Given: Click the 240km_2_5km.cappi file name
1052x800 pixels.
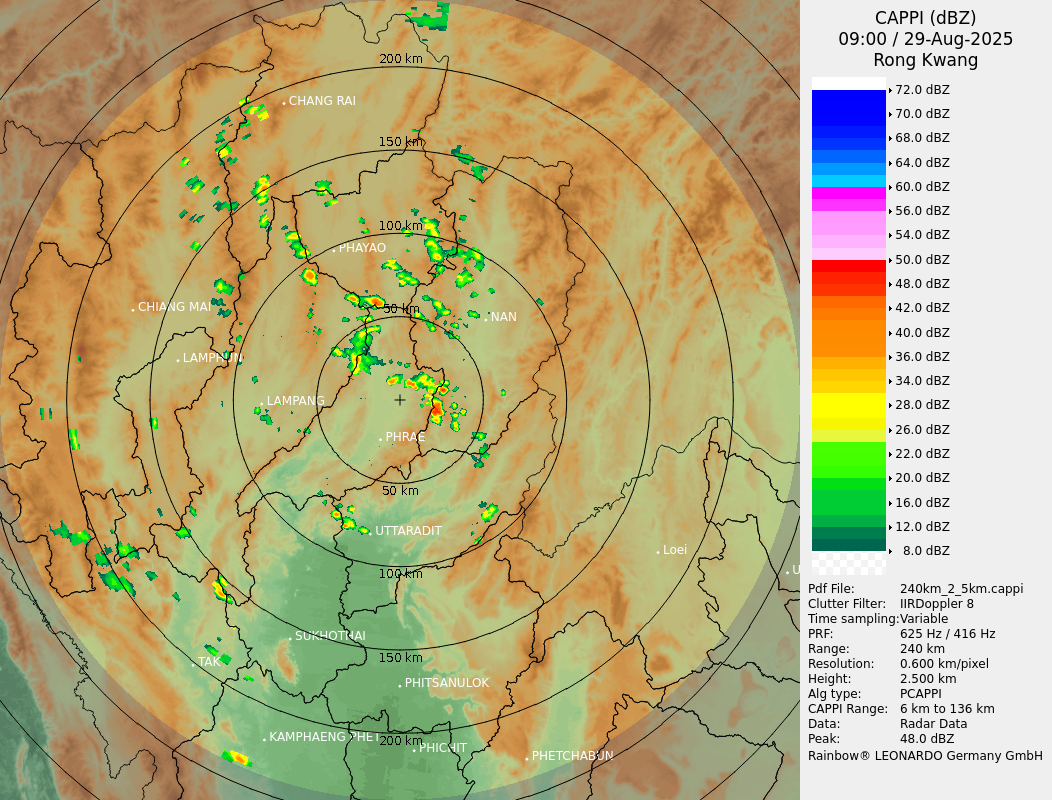Looking at the screenshot, I should (961, 589).
